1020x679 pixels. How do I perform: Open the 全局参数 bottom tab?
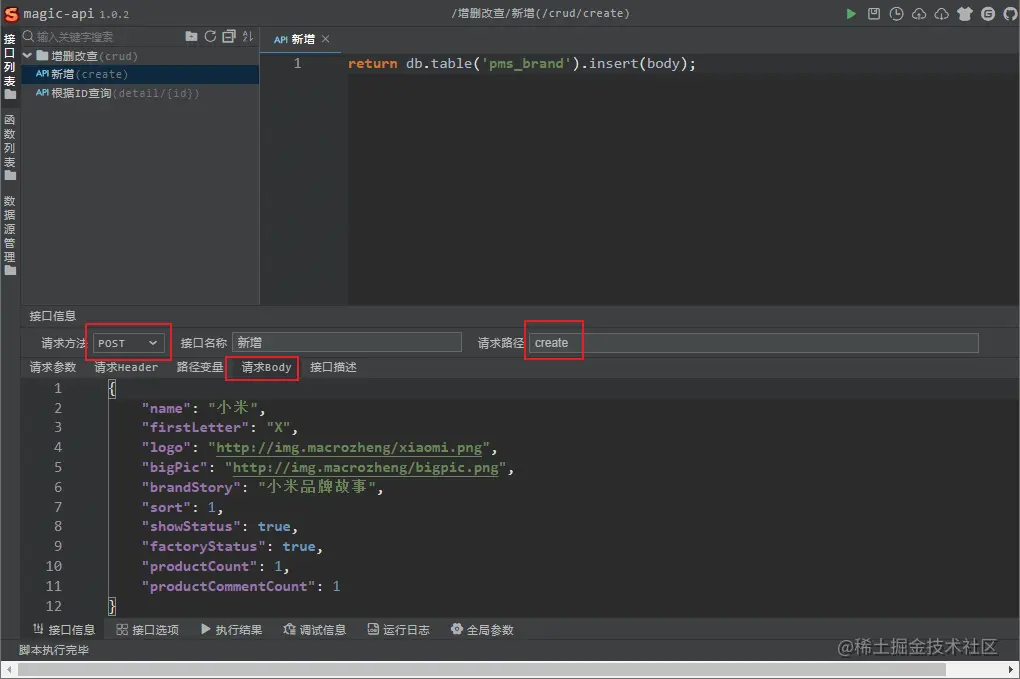(x=482, y=630)
